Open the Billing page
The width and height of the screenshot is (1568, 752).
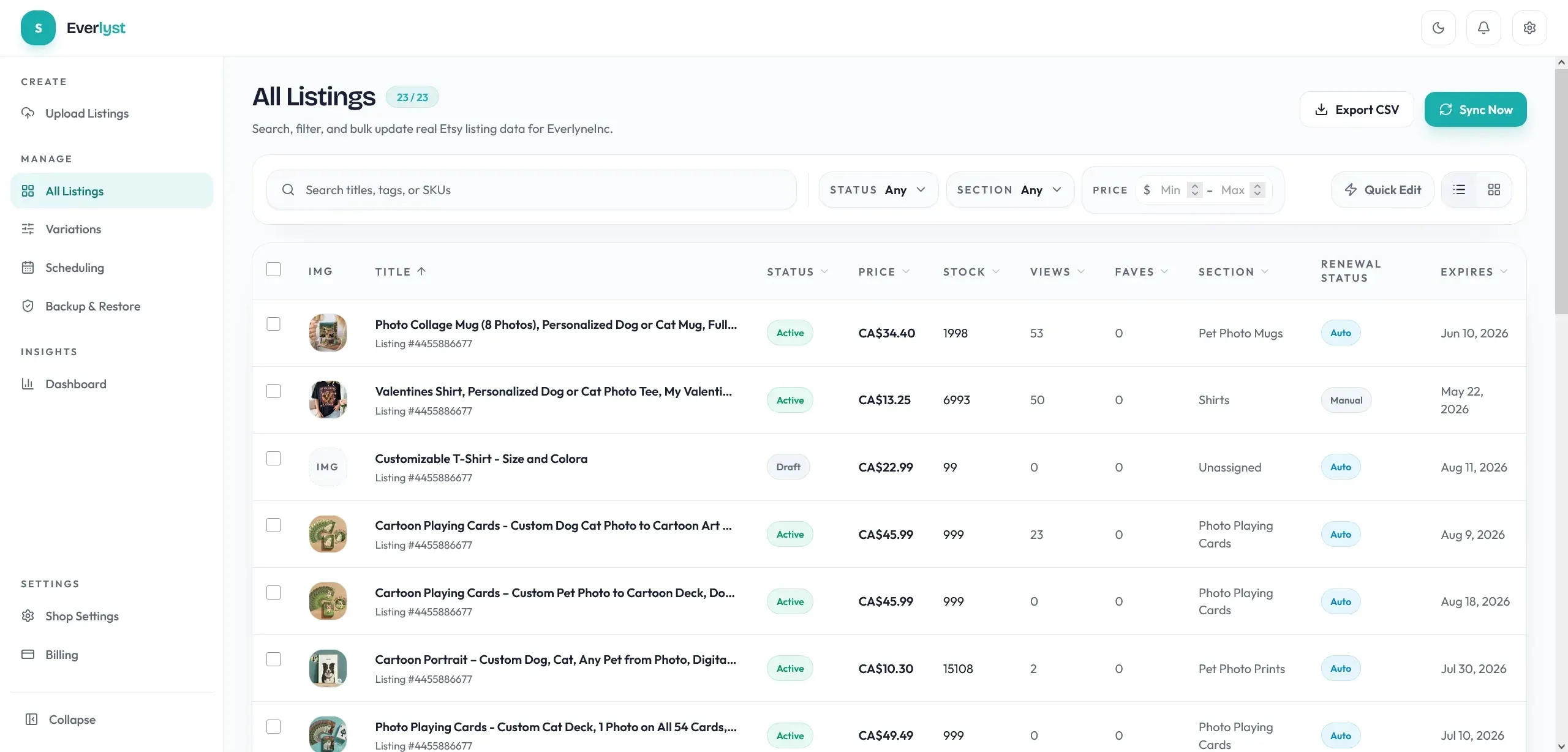point(111,655)
